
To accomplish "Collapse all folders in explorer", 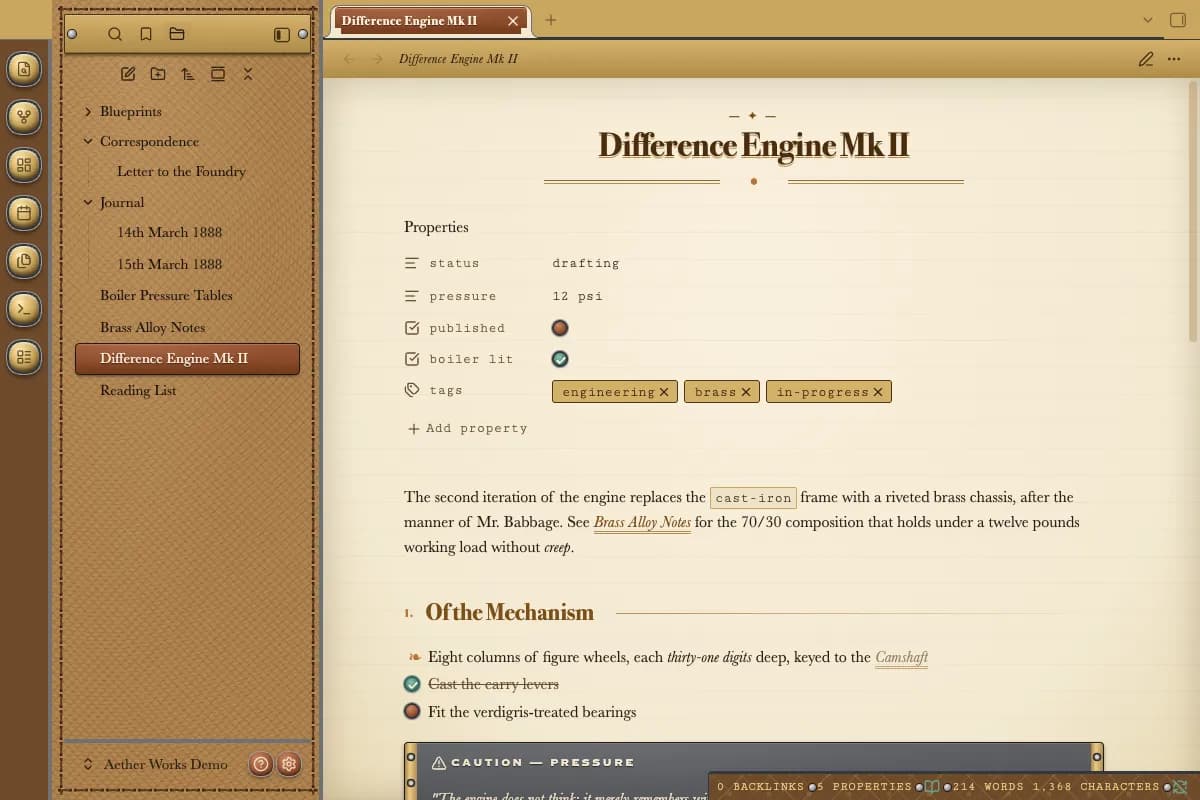I will [248, 74].
